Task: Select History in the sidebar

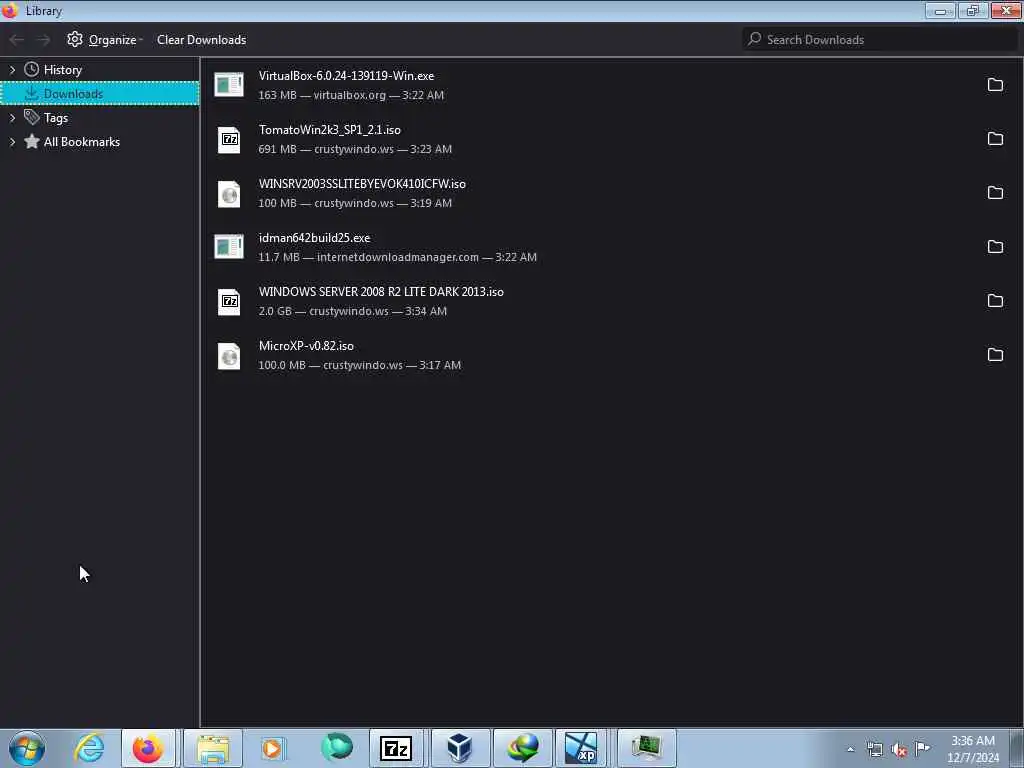Action: click(100, 69)
